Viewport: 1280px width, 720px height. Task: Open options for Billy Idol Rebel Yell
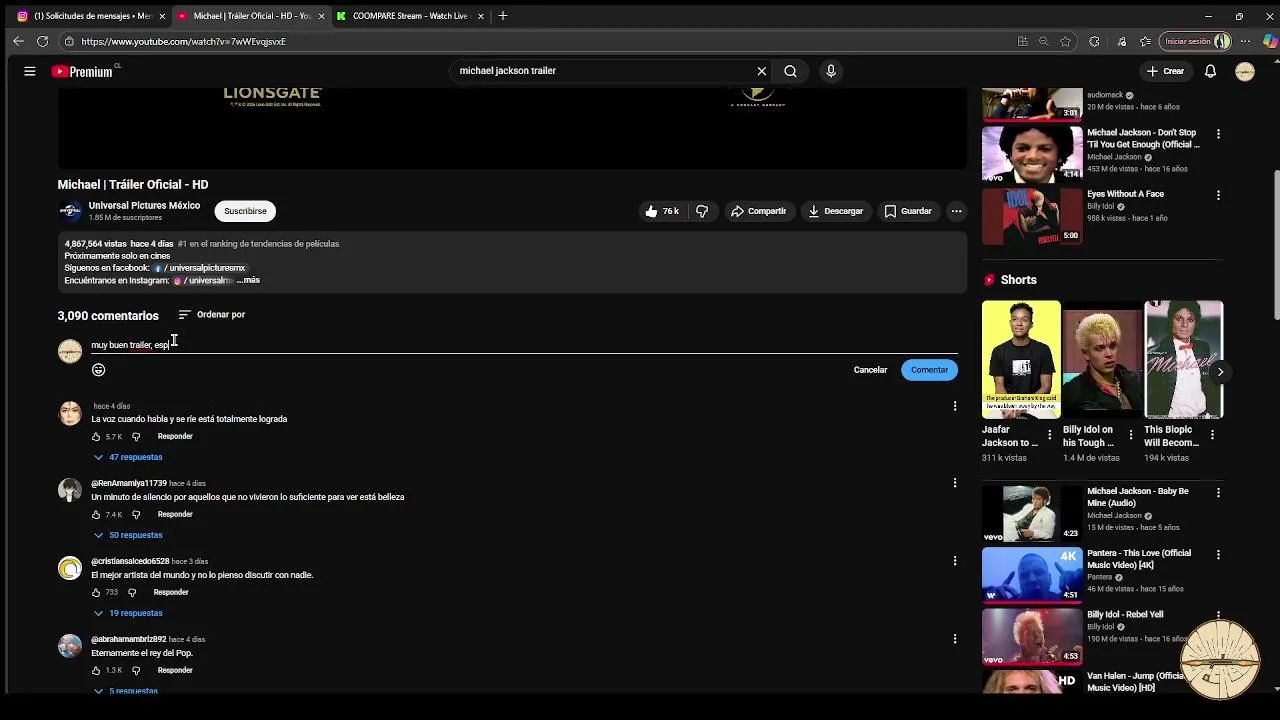(1218, 616)
